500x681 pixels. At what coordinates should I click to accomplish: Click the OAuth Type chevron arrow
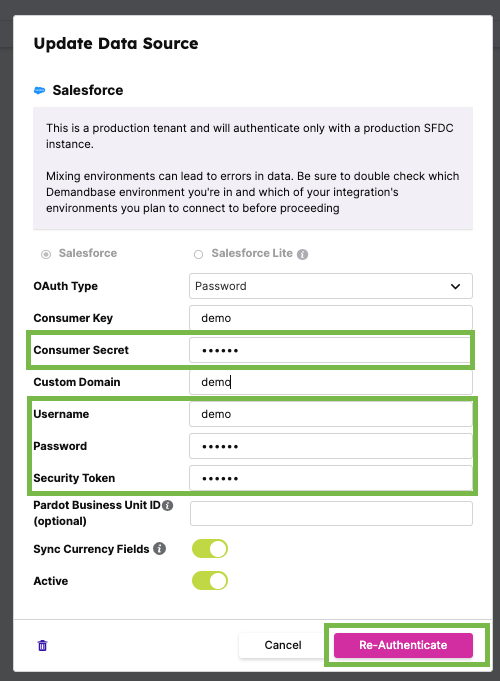pos(455,287)
